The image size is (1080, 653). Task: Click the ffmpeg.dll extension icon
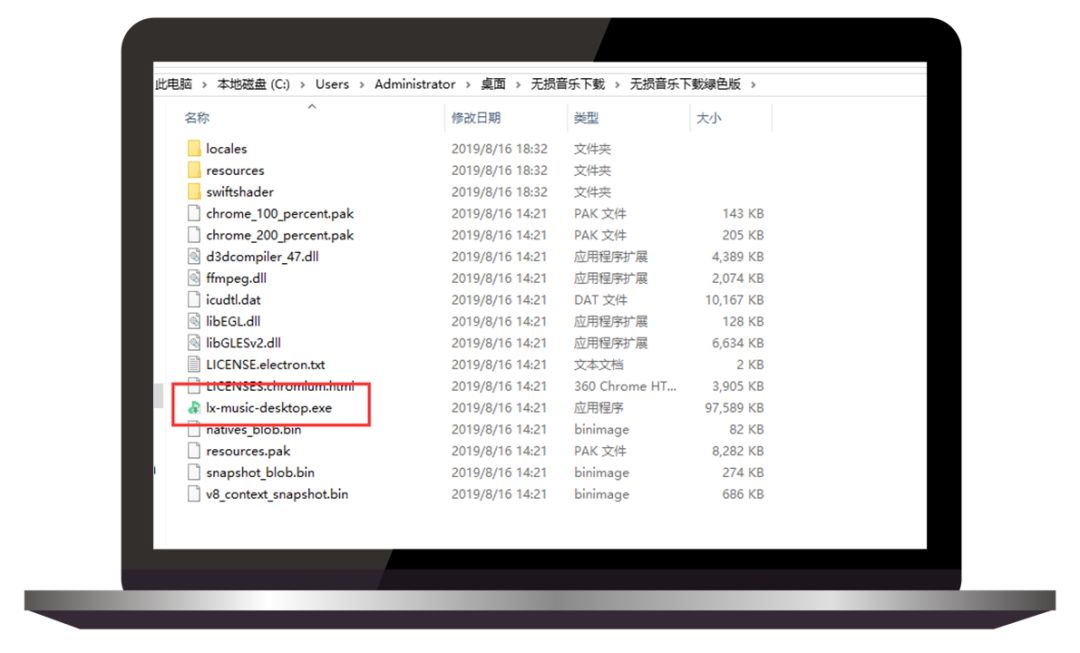pos(193,278)
